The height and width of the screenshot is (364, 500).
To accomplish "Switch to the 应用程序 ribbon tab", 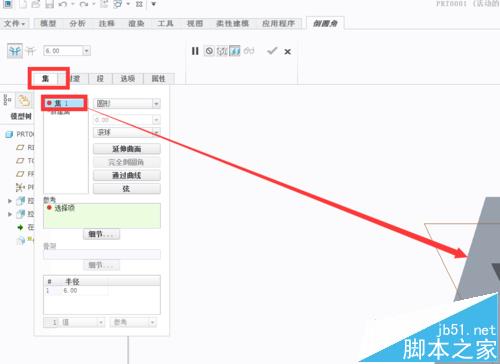I will click(x=279, y=23).
